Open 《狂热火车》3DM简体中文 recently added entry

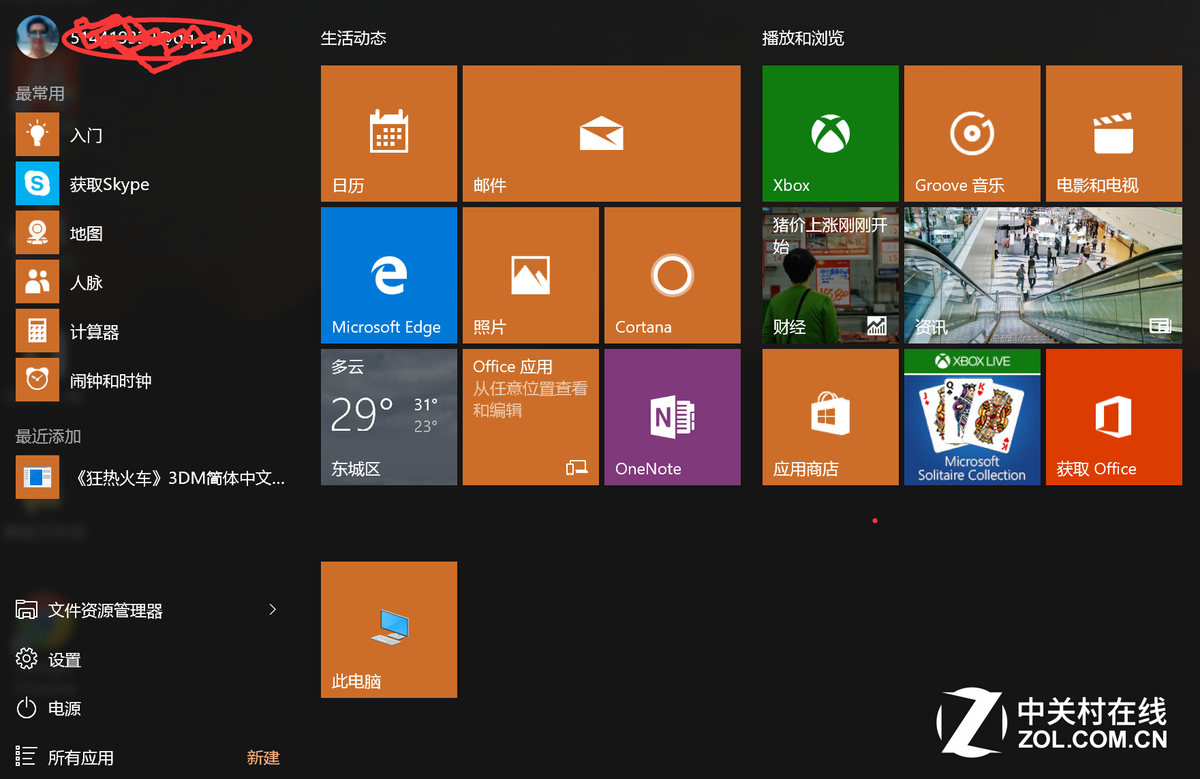(150, 478)
